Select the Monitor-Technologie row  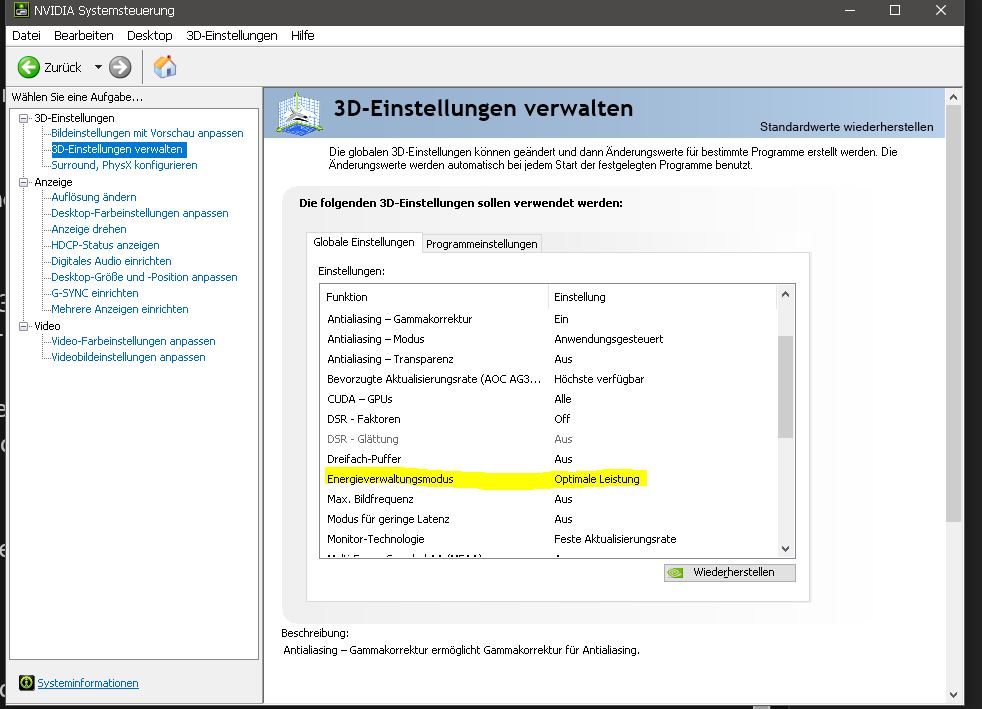[x=549, y=540]
